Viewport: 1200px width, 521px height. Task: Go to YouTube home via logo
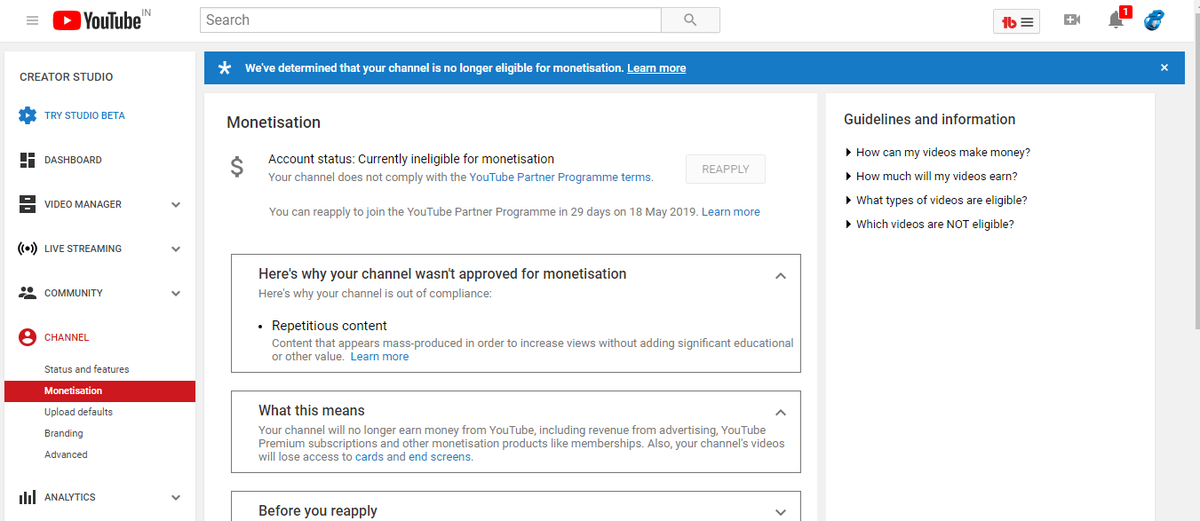point(97,20)
